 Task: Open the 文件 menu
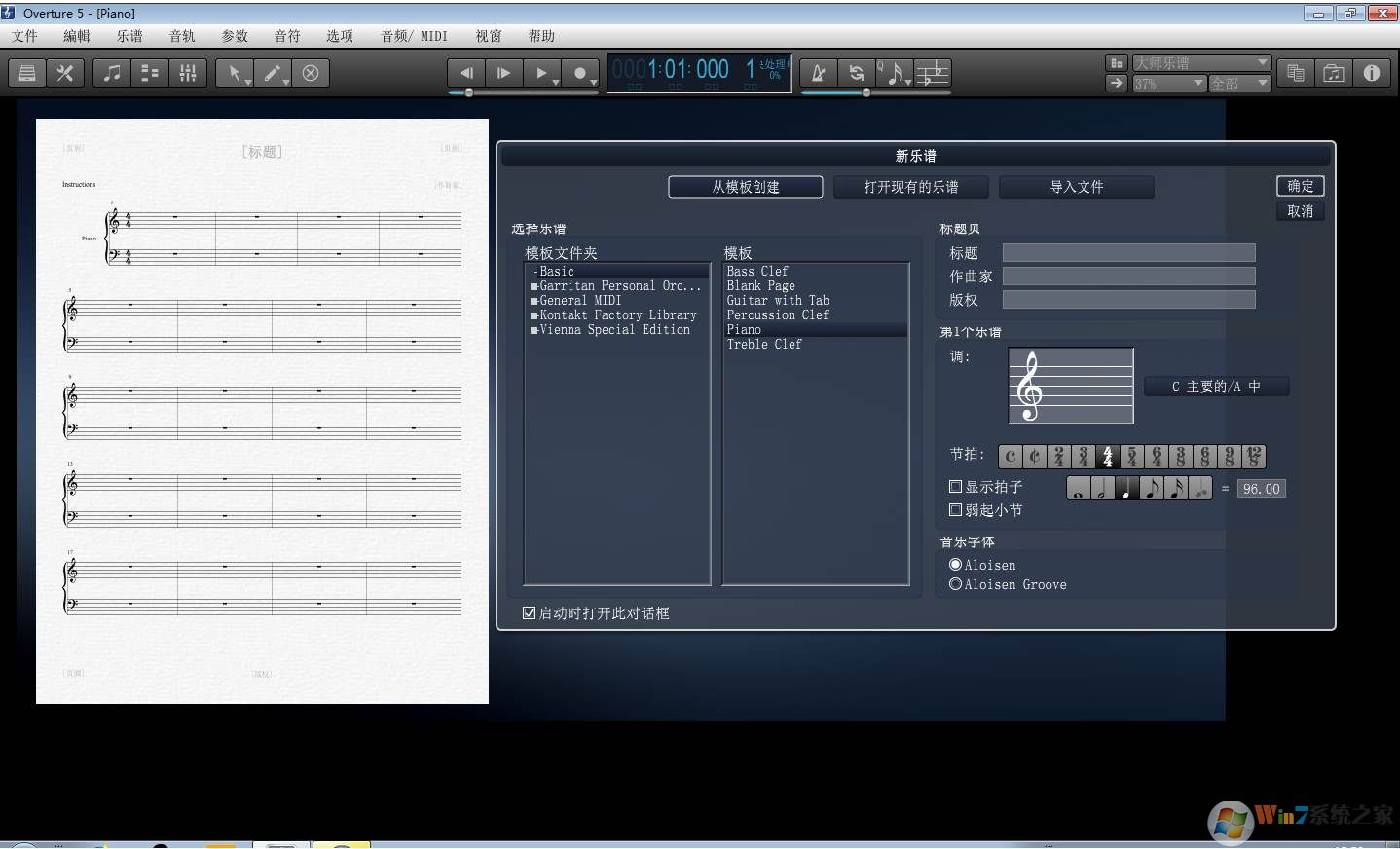click(x=25, y=36)
